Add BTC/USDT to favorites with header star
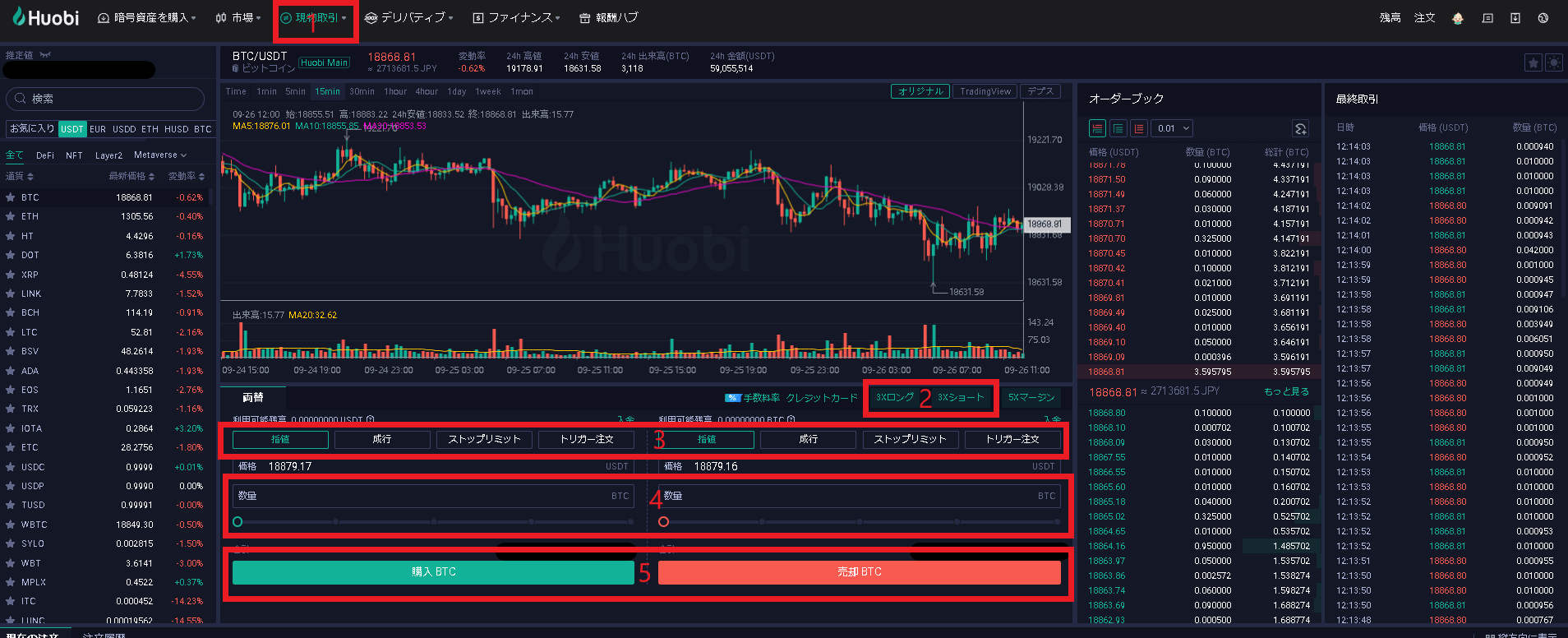 [1533, 62]
